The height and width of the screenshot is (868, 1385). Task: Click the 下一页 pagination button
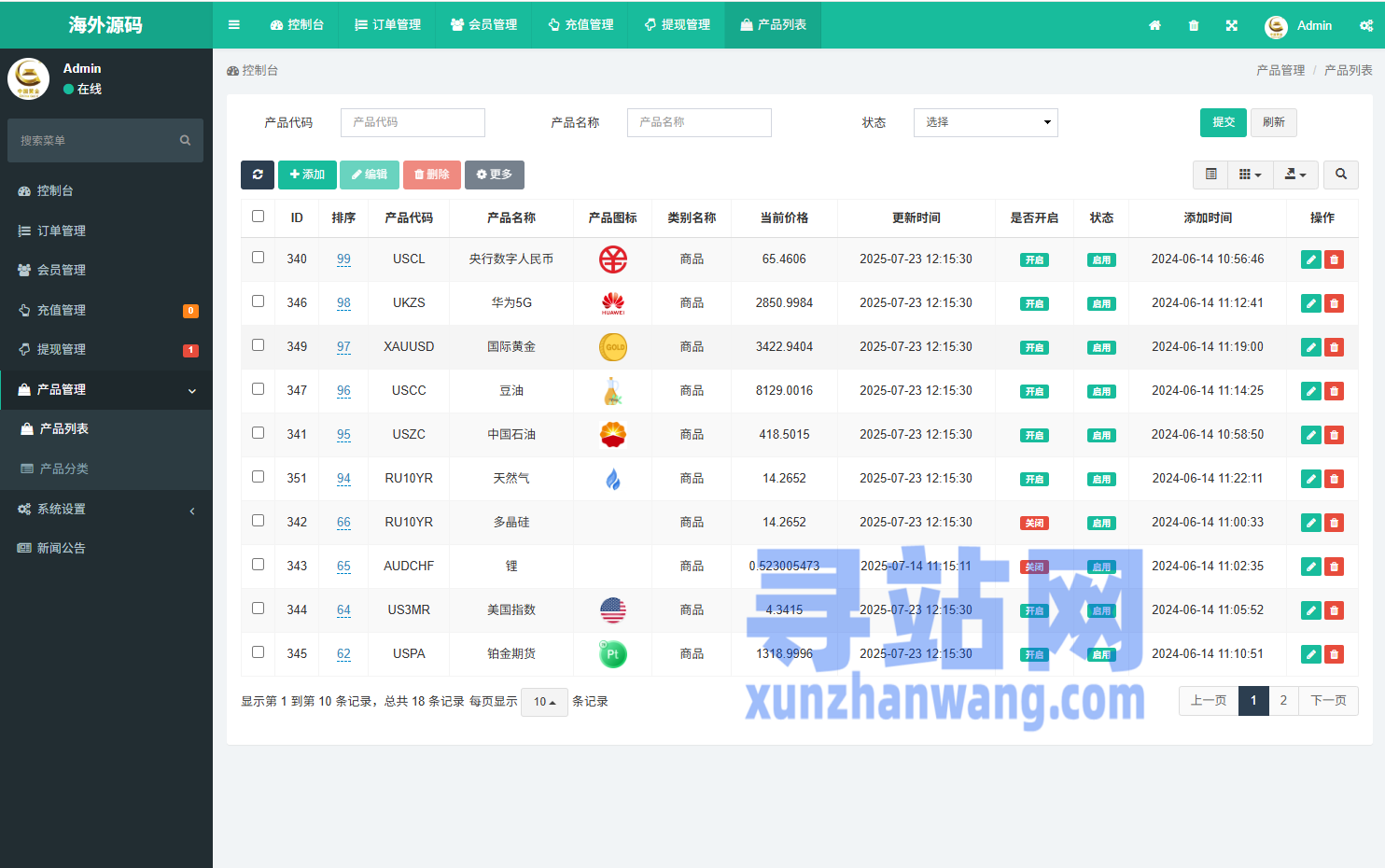(1328, 701)
